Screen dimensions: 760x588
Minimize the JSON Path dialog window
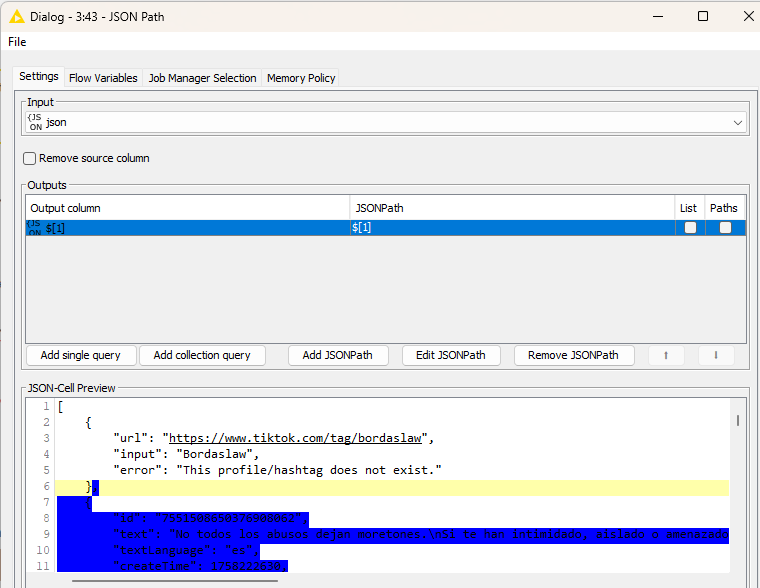[x=656, y=16]
